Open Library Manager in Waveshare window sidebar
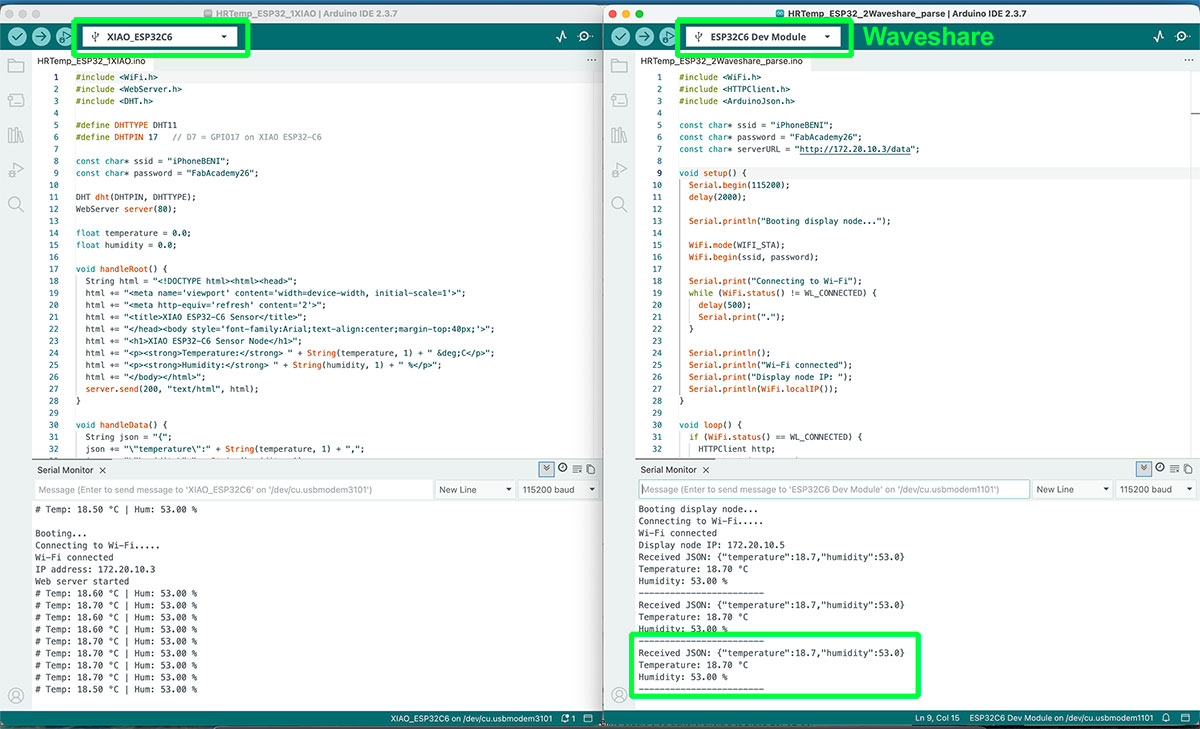The width and height of the screenshot is (1200, 729). (619, 134)
